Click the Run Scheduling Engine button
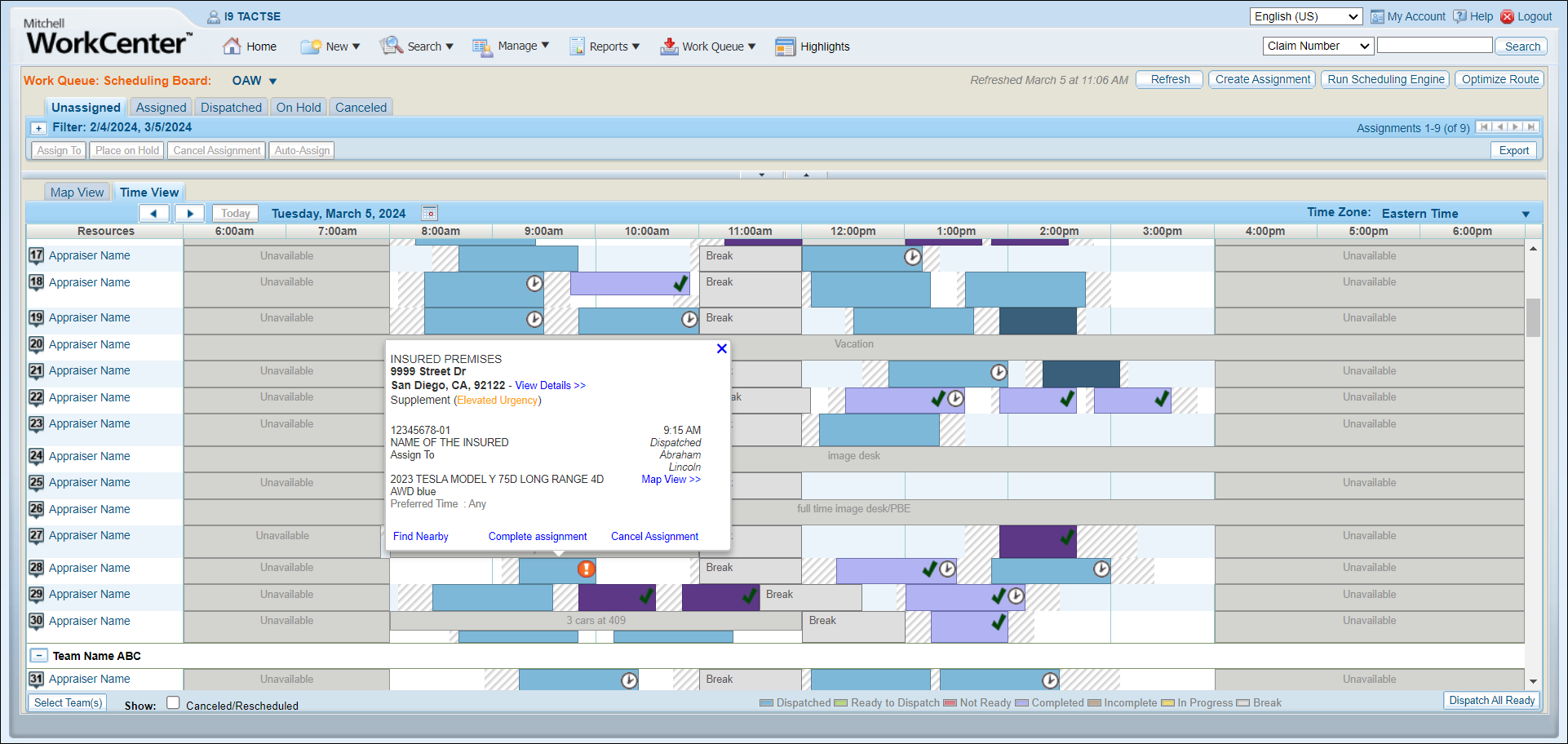 (1385, 79)
